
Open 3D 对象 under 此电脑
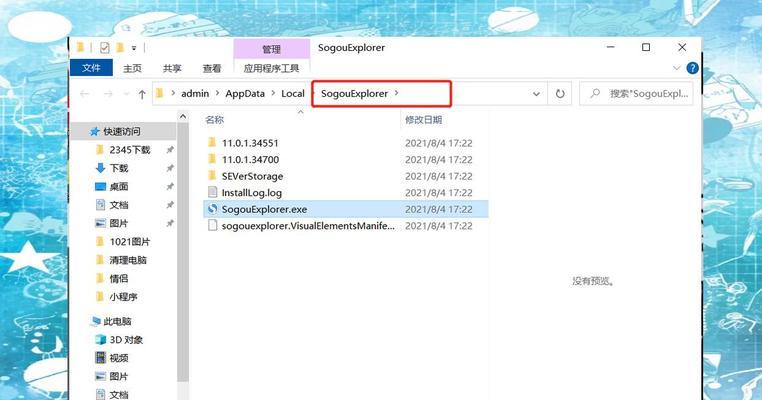[126, 340]
